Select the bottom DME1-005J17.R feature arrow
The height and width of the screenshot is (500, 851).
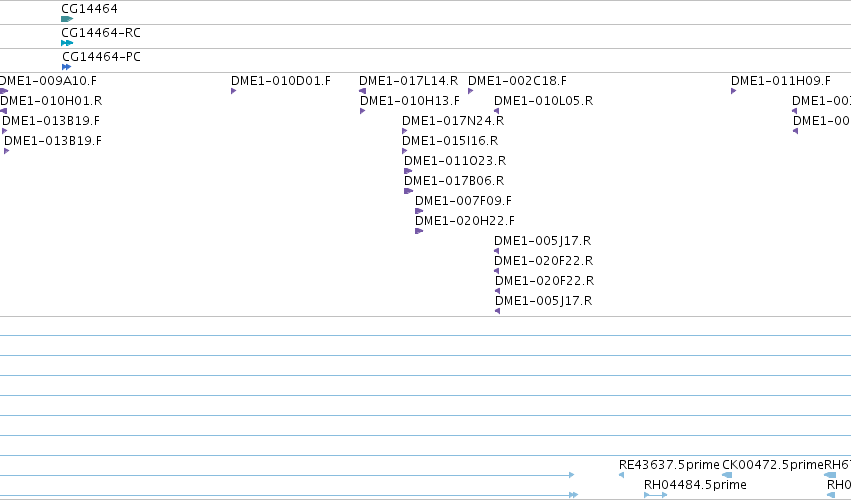(x=497, y=311)
